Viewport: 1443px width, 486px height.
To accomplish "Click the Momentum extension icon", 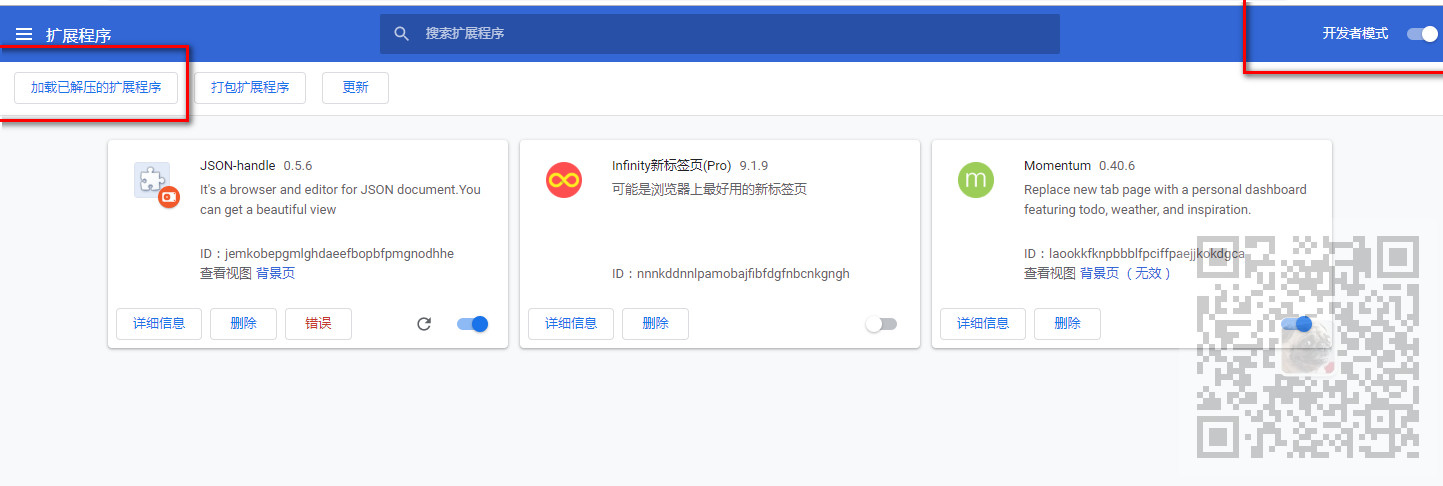I will (976, 180).
